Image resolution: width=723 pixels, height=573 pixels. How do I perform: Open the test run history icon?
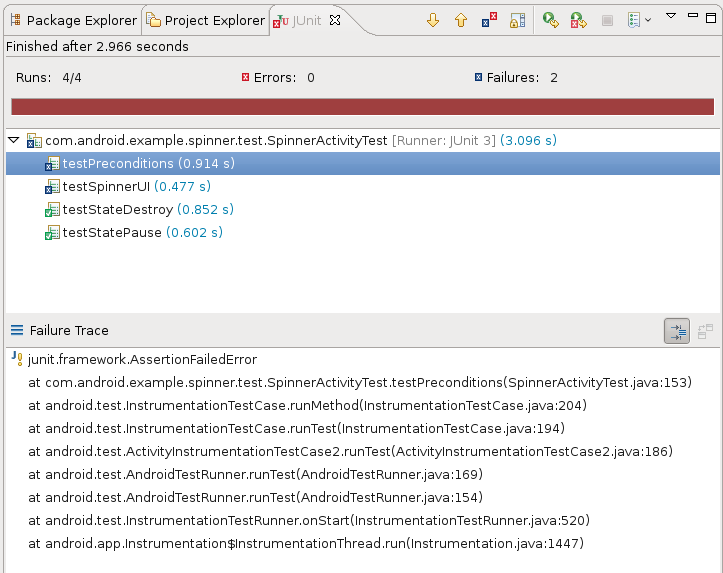pyautogui.click(x=634, y=20)
